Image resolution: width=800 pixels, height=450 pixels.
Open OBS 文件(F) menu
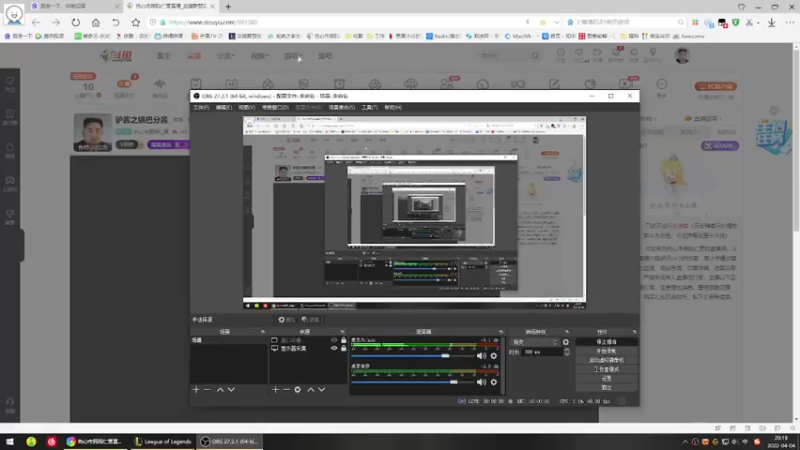pyautogui.click(x=201, y=108)
